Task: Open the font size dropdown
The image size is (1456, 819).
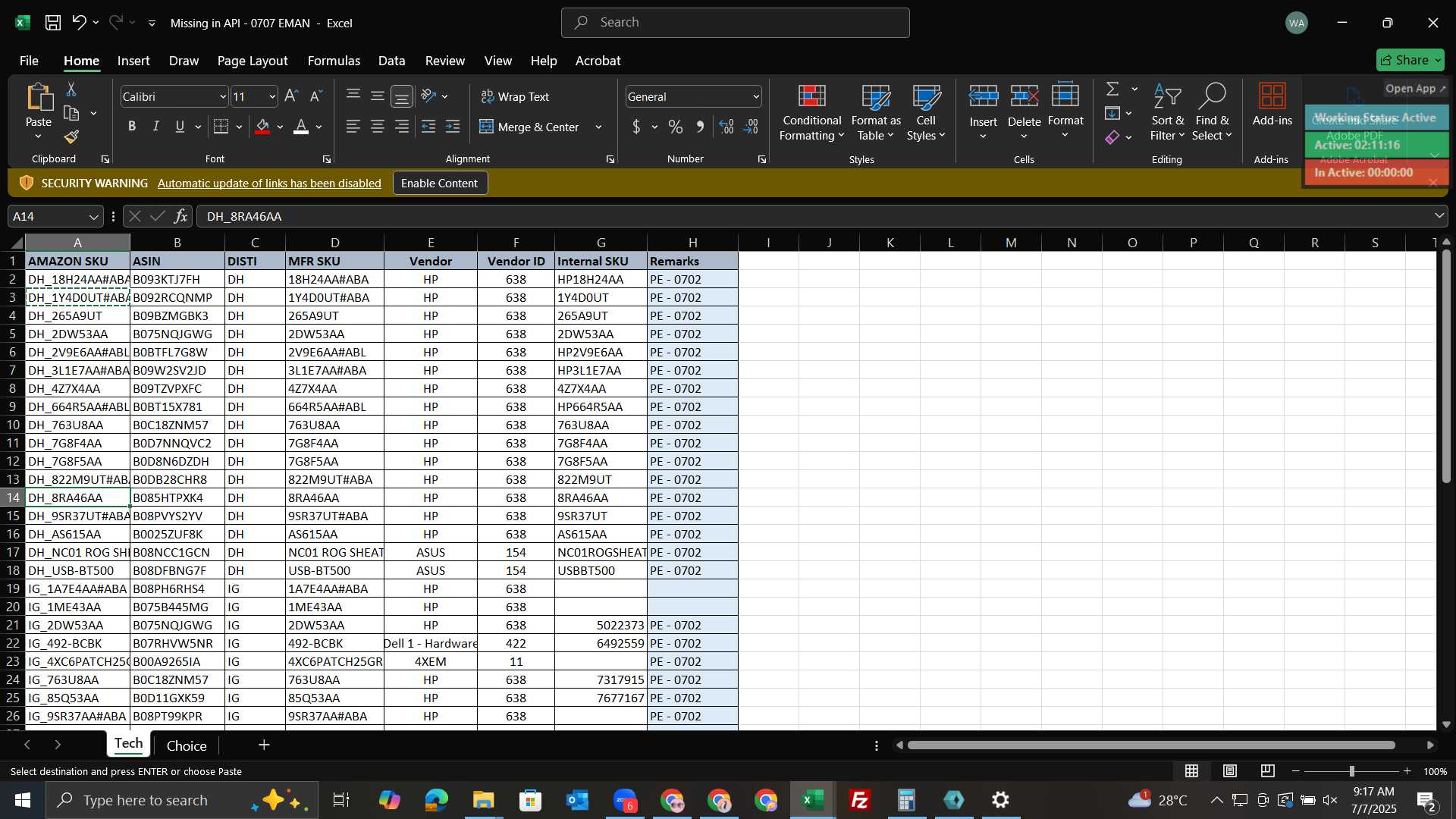Action: tap(272, 96)
